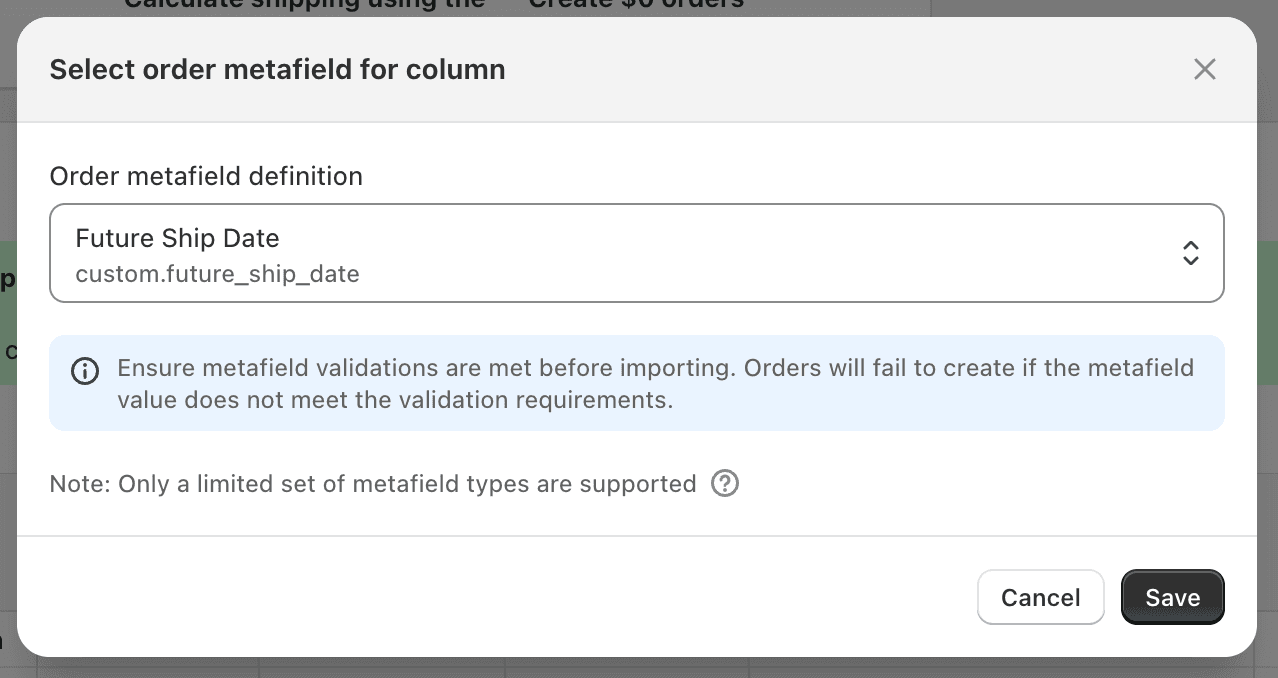Click the dimmed table row below dialog
The height and width of the screenshot is (678, 1278).
[x=636, y=668]
